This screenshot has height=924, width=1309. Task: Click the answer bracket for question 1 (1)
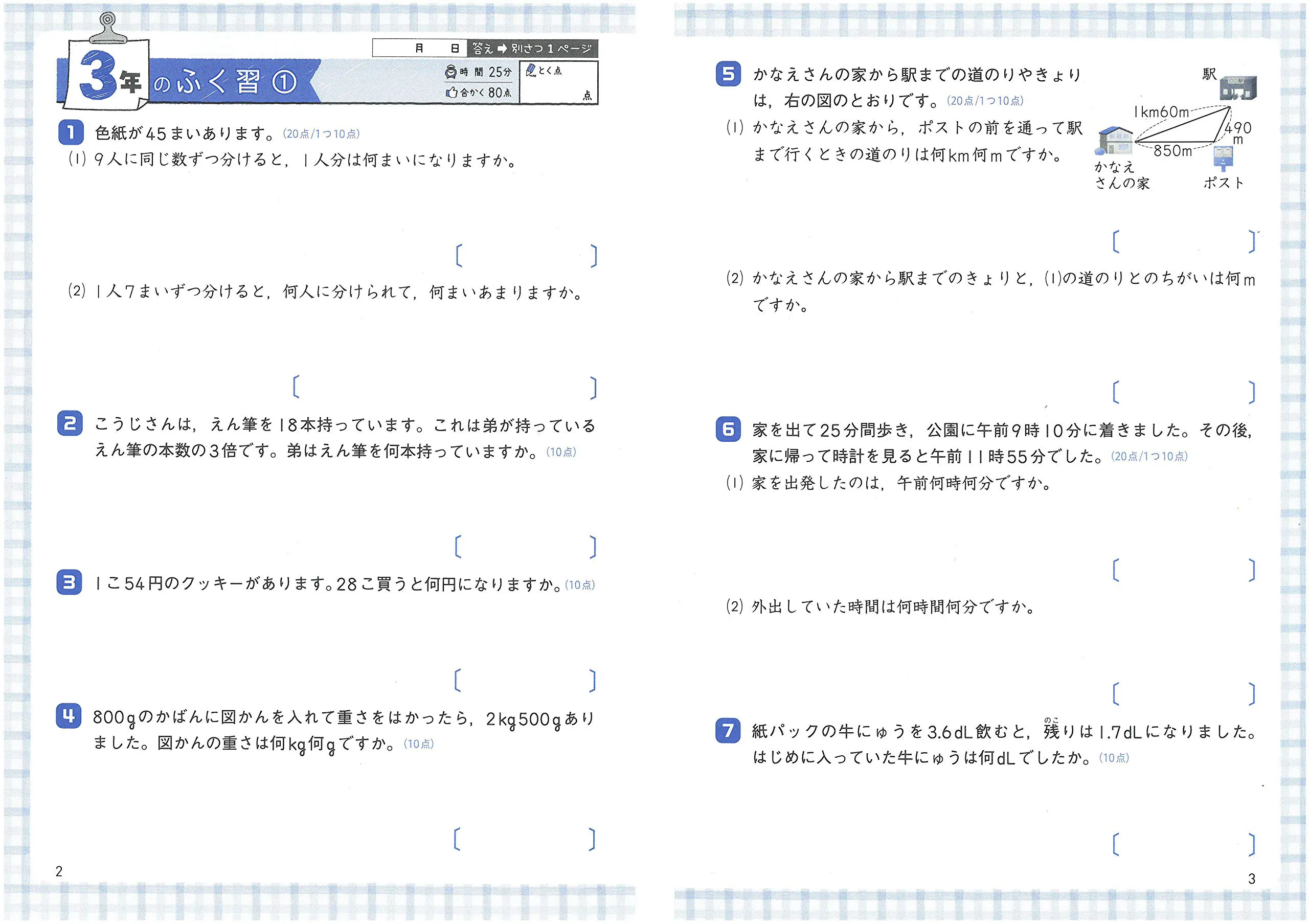pos(526,256)
